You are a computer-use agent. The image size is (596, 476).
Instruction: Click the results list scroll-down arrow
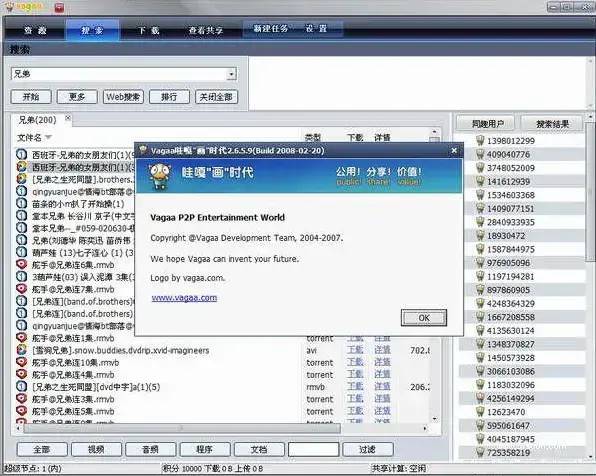point(434,419)
